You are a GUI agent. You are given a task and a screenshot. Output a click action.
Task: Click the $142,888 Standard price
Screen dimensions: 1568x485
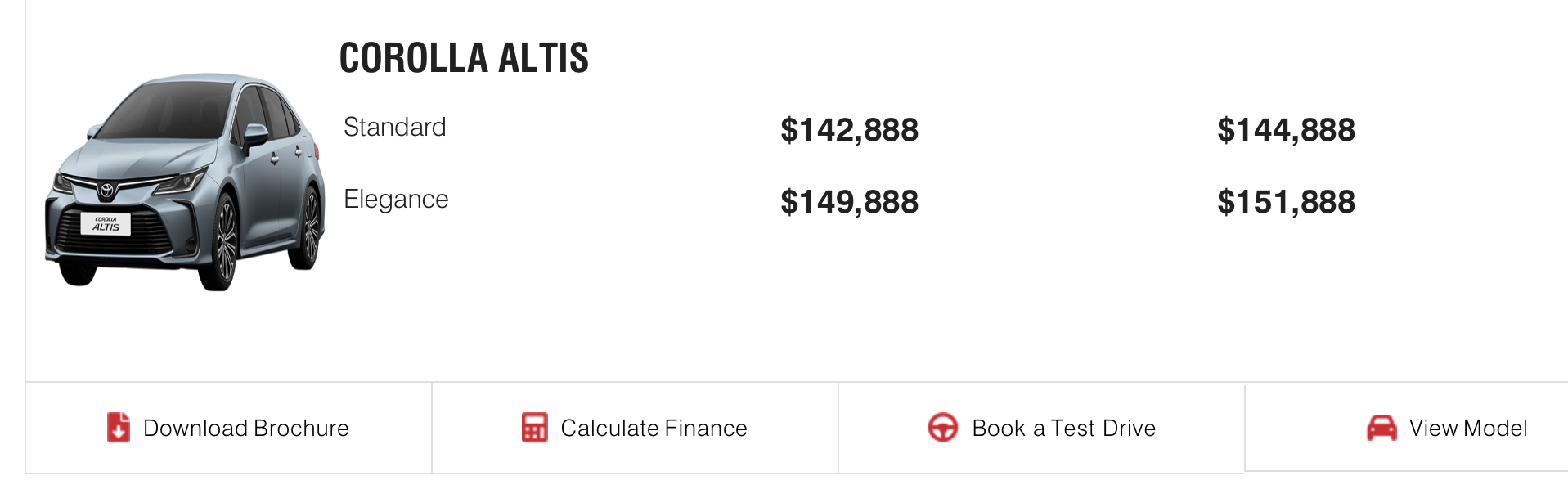tap(849, 130)
